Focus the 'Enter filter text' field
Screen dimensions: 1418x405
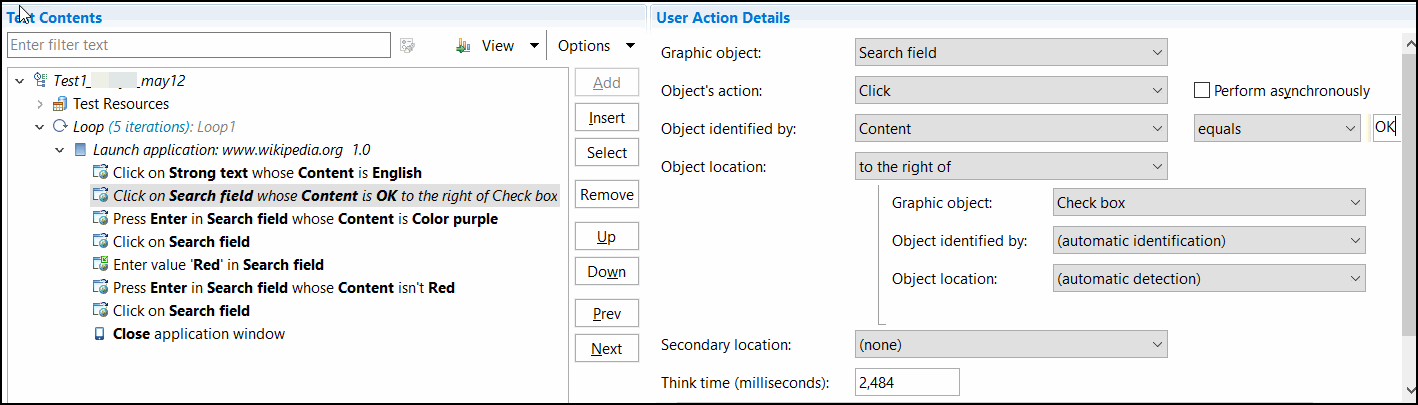(198, 45)
